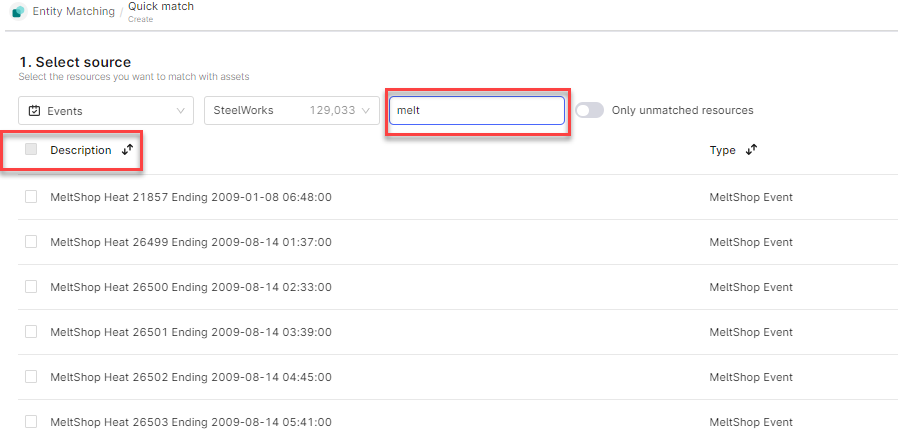The width and height of the screenshot is (898, 431).
Task: Click the Description column header
Action: tap(81, 150)
